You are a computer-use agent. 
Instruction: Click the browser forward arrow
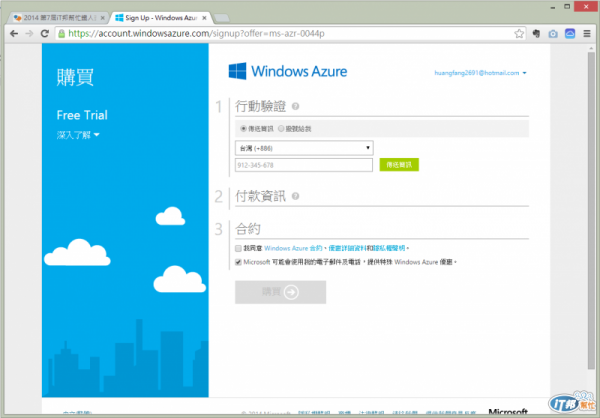tap(29, 34)
